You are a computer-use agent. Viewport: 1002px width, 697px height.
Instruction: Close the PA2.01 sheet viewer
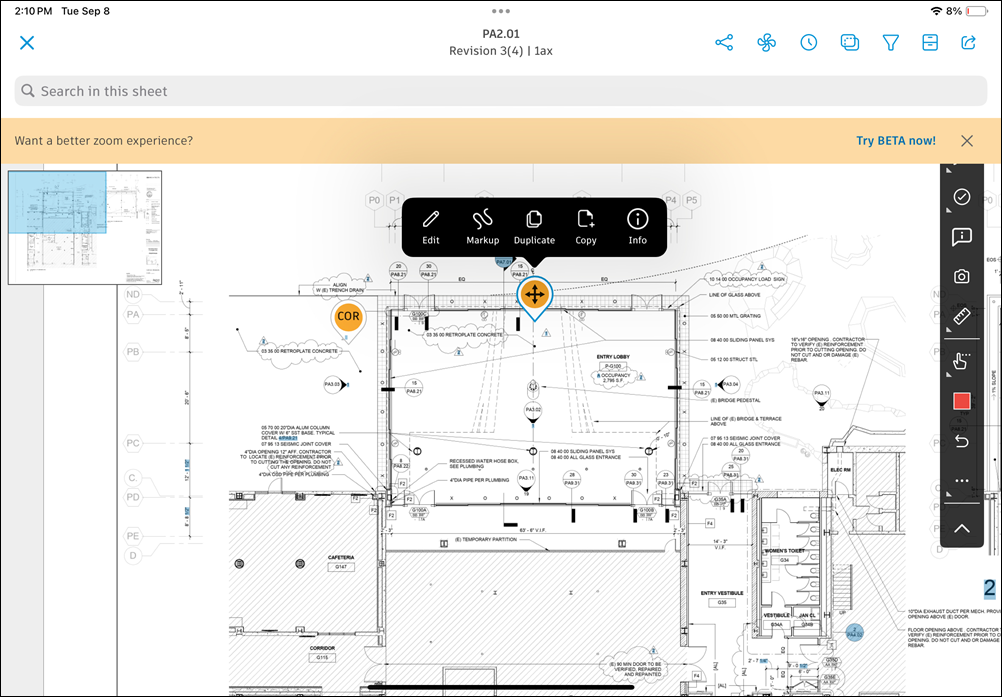coord(27,43)
